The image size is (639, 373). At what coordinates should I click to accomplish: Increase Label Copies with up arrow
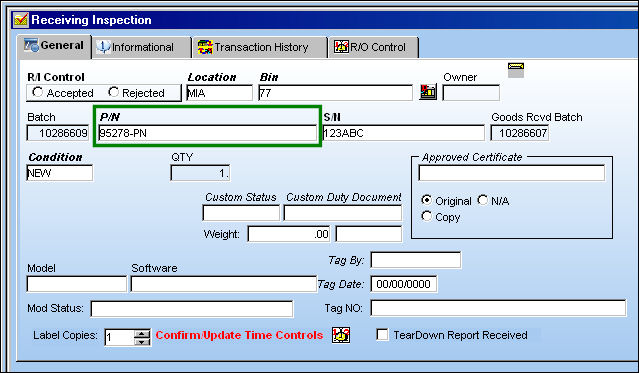[x=142, y=333]
